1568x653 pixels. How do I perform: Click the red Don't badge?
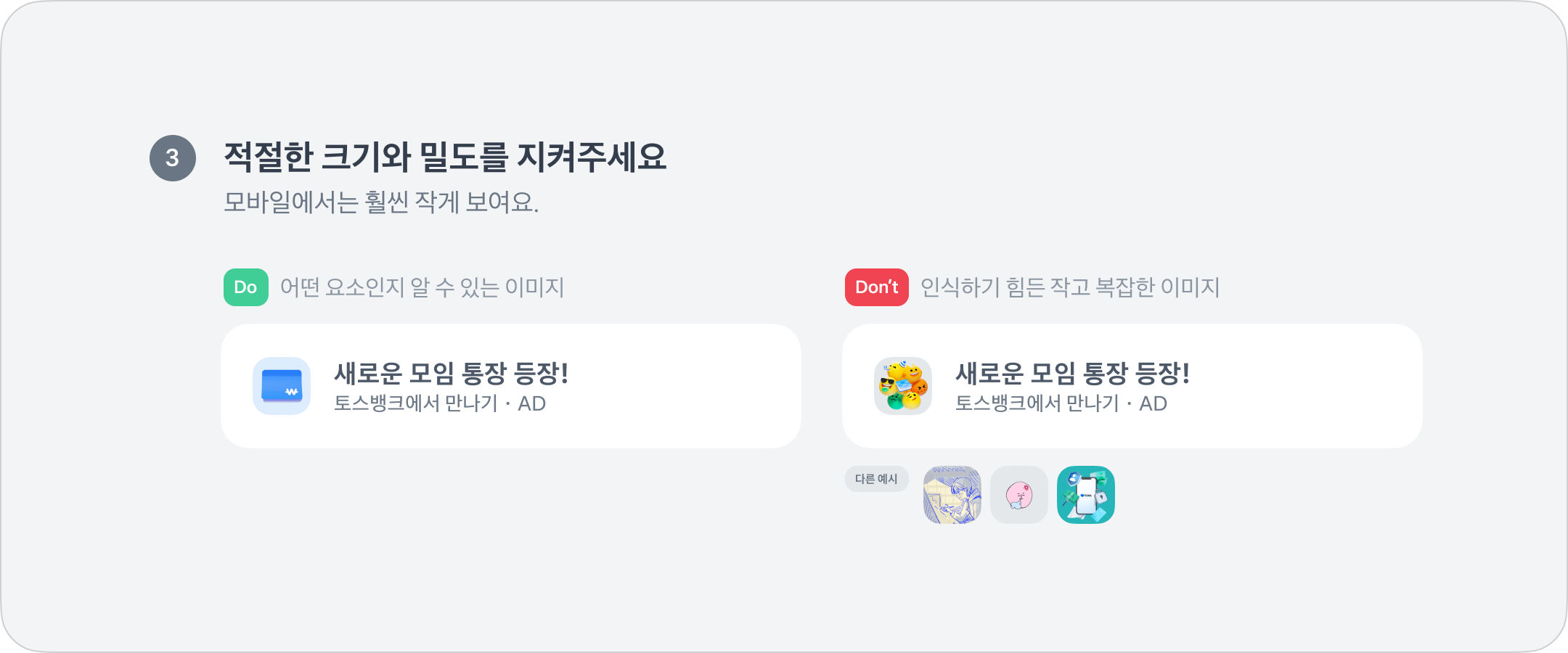point(877,287)
